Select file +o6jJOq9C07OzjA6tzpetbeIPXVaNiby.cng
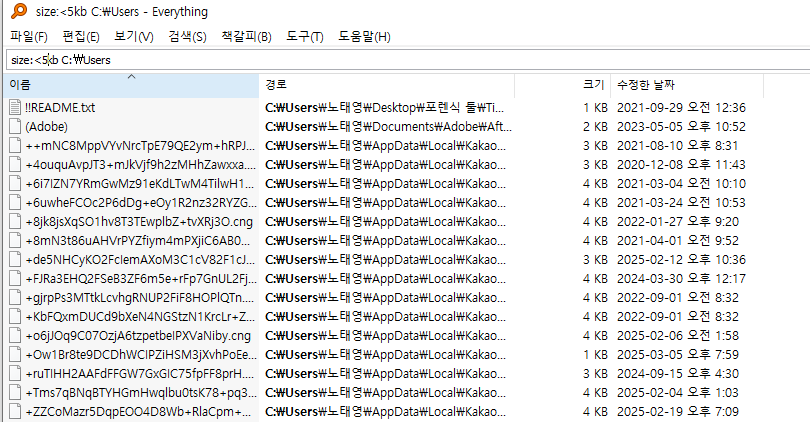This screenshot has width=810, height=422. [x=138, y=336]
